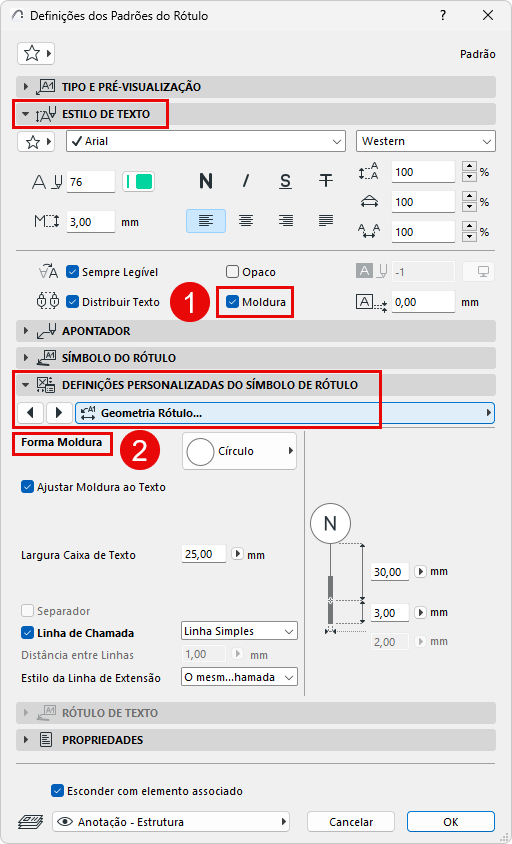512x844 pixels.
Task: Decrease width scale percent stepper down
Action: (x=469, y=207)
